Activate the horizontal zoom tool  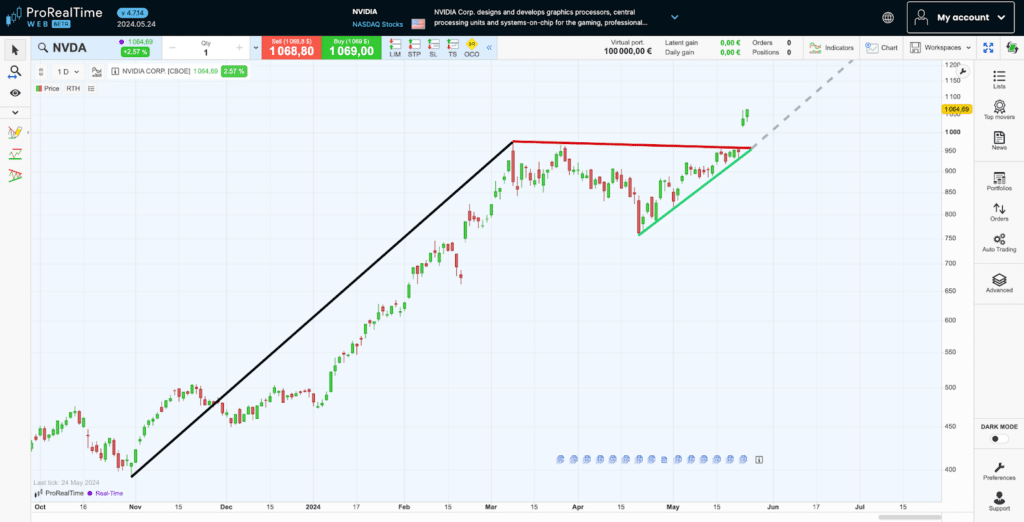pos(15,72)
